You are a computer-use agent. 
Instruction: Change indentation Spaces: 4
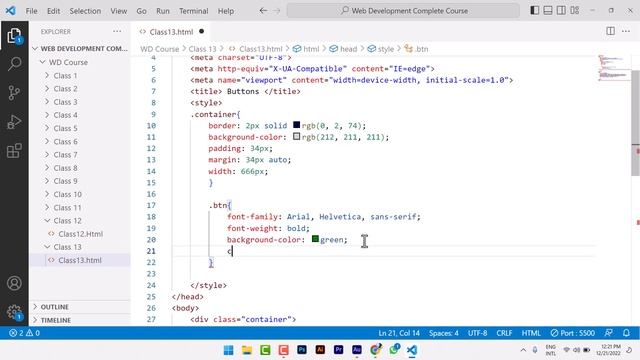click(x=444, y=333)
